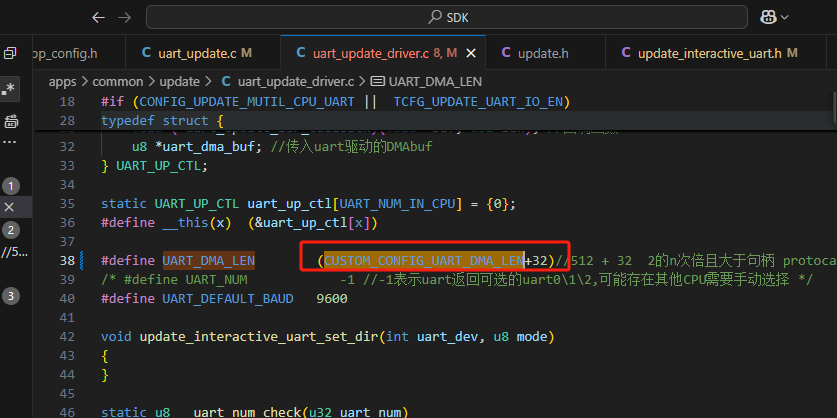Viewport: 837px width, 418px height.
Task: Click the sticky #if CONFIG_UPDATE_MUTIL_CPU_UART line
Action: (x=336, y=101)
